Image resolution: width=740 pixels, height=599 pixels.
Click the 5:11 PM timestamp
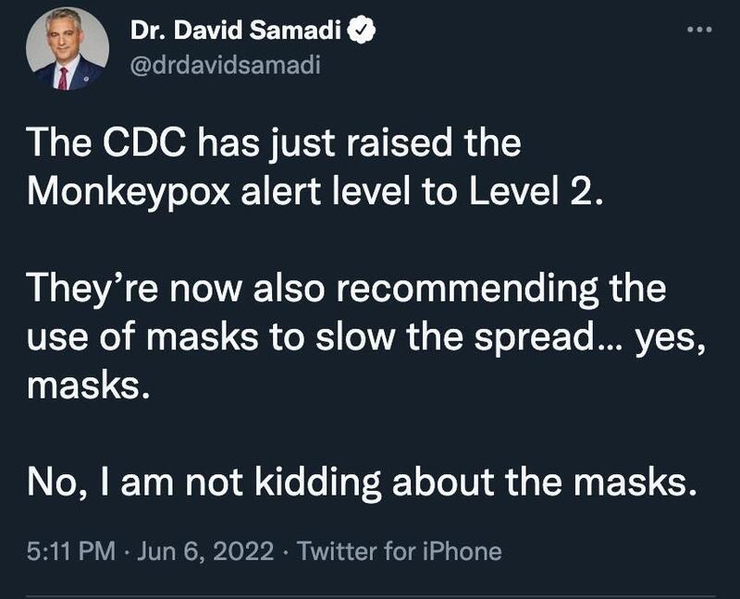71,551
